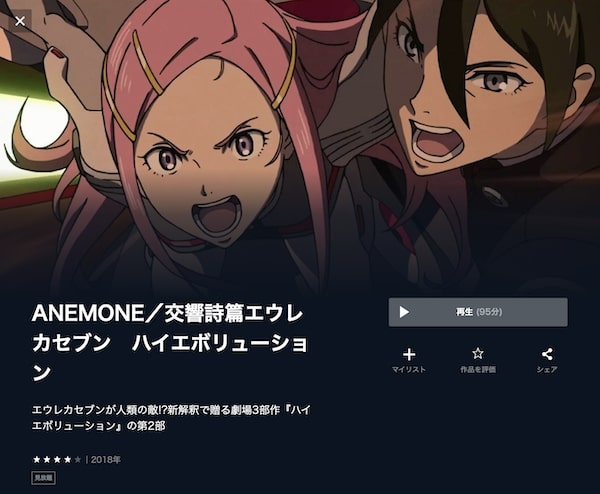600x494 pixels.
Task: Add to list with the plus icon
Action: tap(409, 354)
